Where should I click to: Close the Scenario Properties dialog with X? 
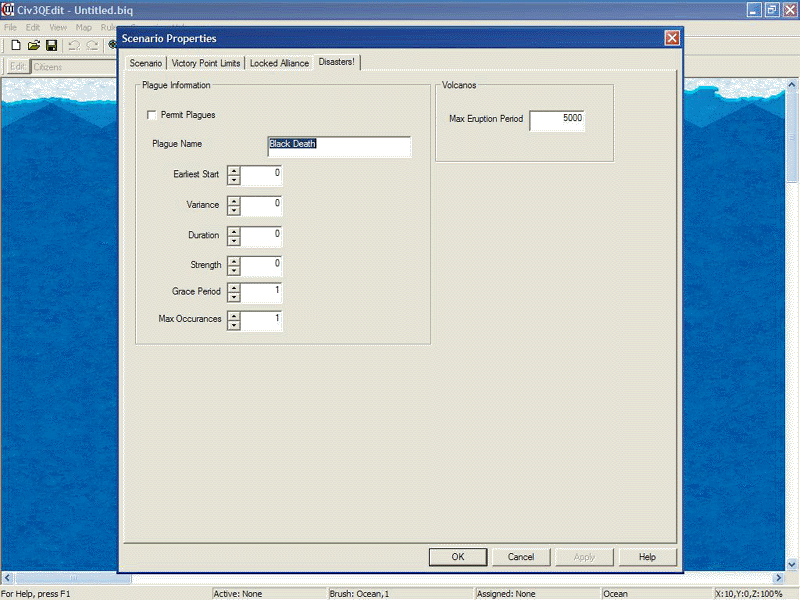pos(672,38)
